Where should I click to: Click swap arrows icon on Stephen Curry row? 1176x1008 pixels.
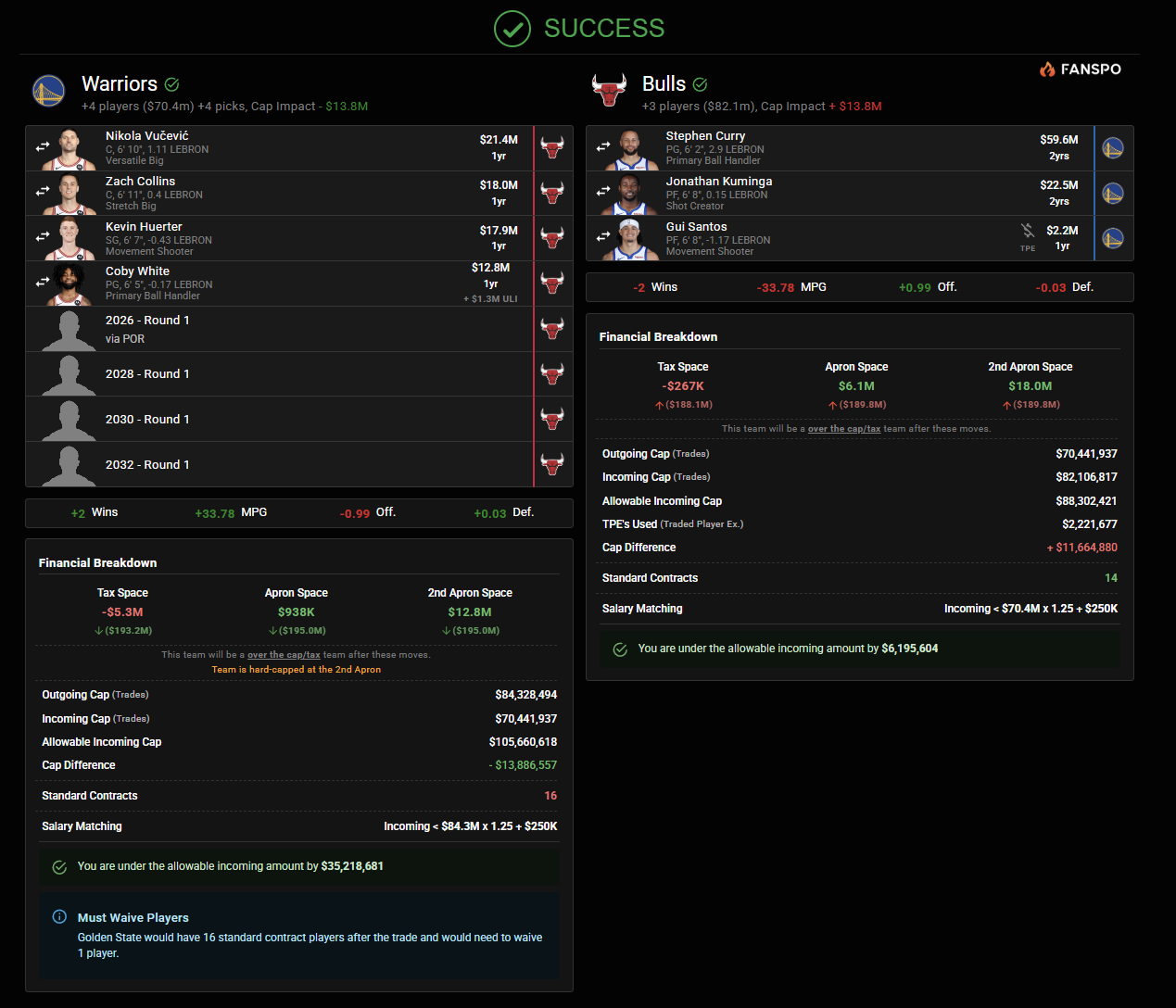point(603,146)
